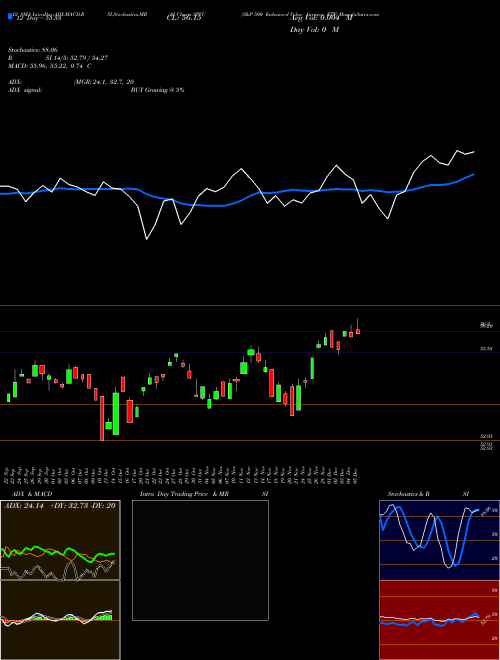Click the 'BUY Growing @ 5%' signal text
Image resolution: width=500 pixels, height=660 pixels.
click(157, 90)
